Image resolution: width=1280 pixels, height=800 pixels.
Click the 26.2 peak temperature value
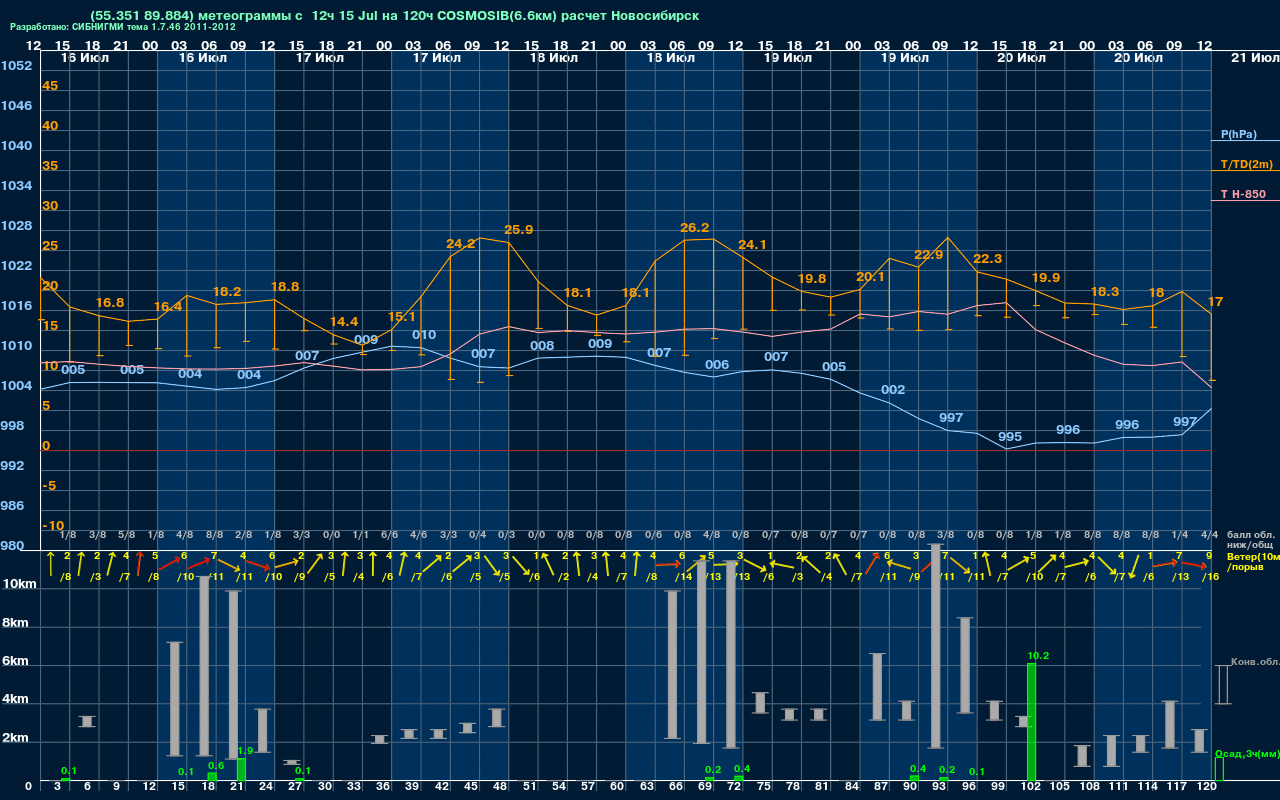(694, 228)
